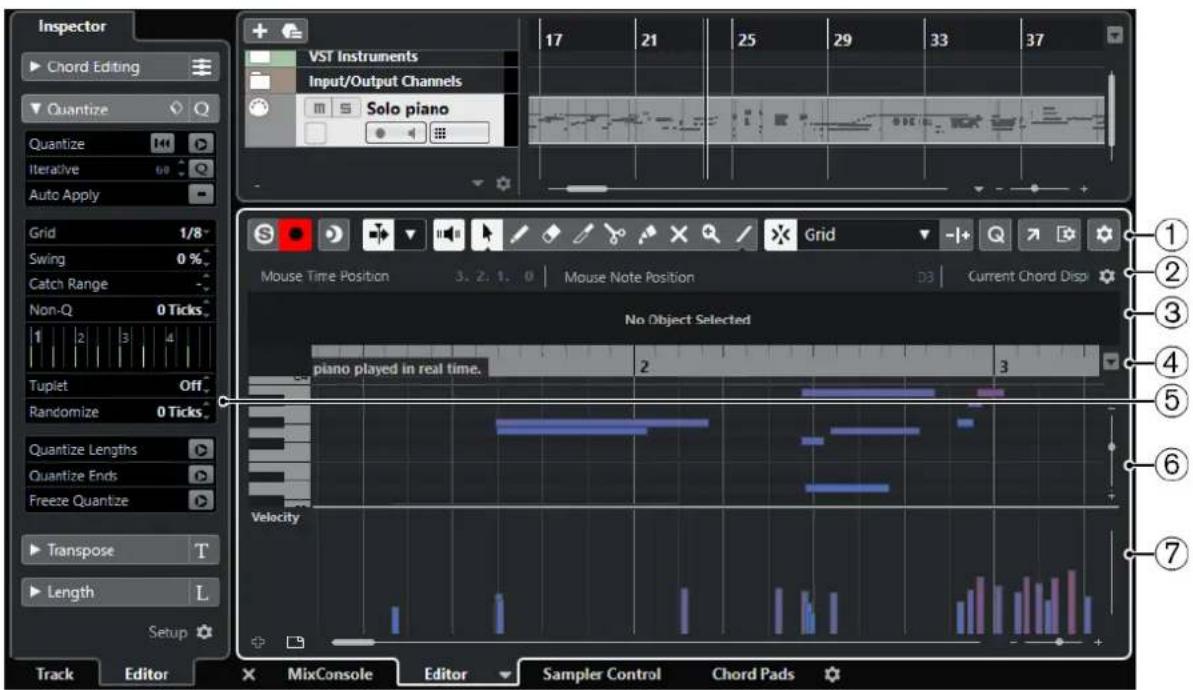This screenshot has height=690, width=1193.
Task: Activate Solo Editor button in Key Editor toolbar
Action: pos(263,234)
